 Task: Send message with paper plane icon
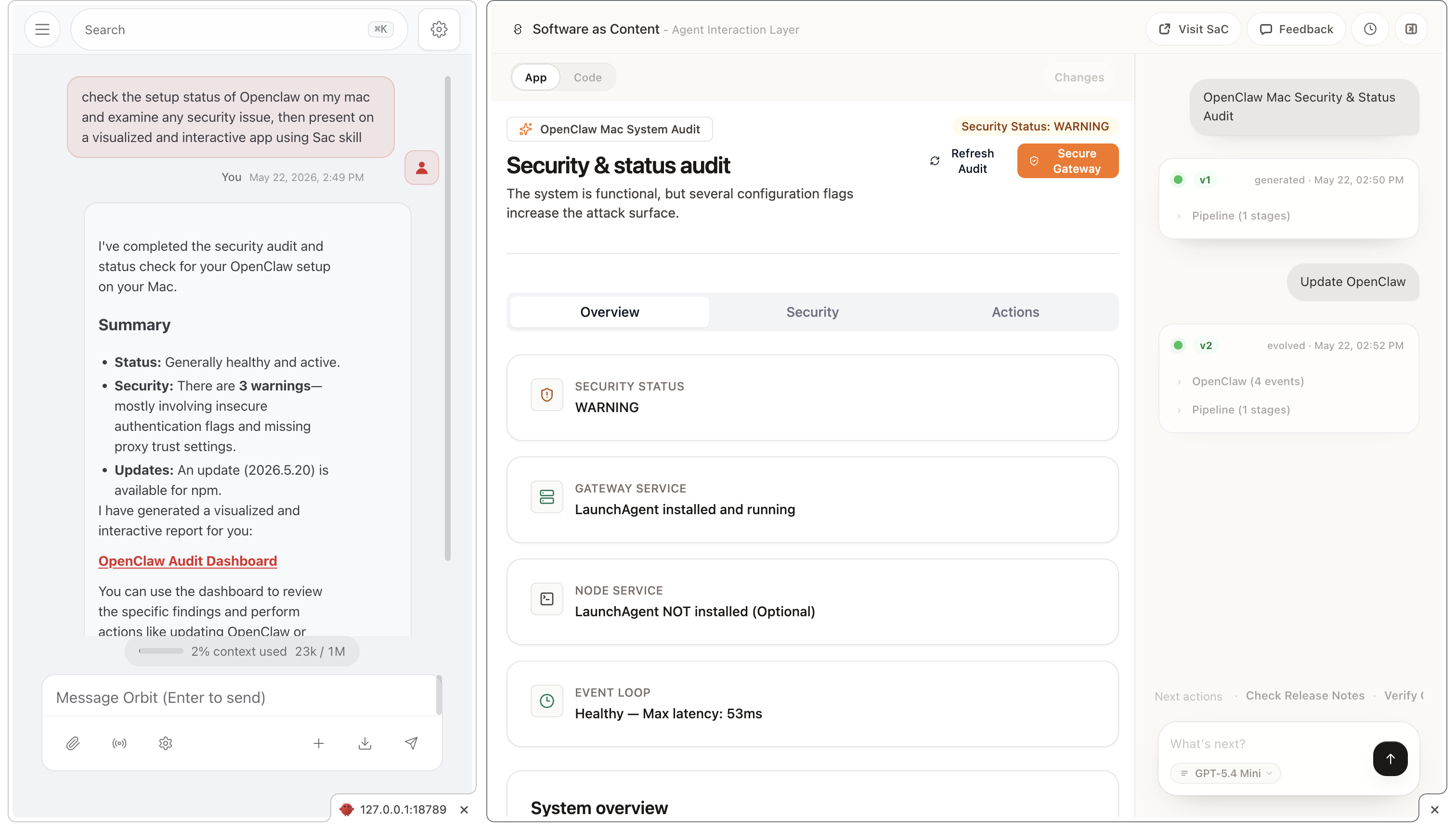[411, 743]
